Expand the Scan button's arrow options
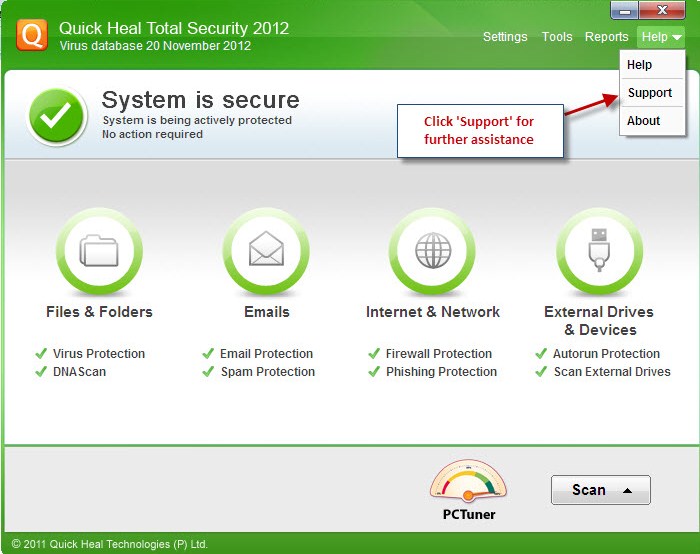Viewport: 700px width, 554px height. coord(627,490)
